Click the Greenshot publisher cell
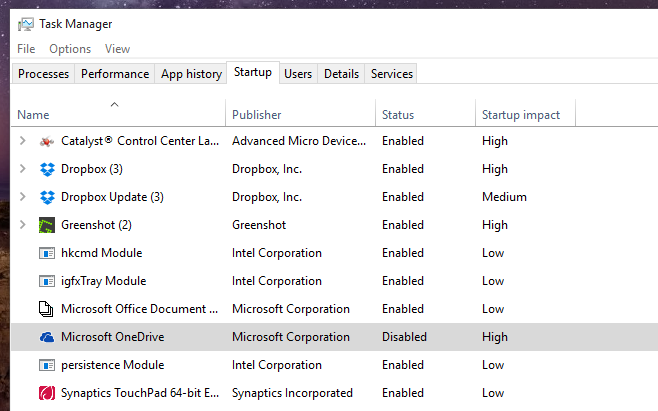Viewport: 658px width, 411px height. (259, 225)
